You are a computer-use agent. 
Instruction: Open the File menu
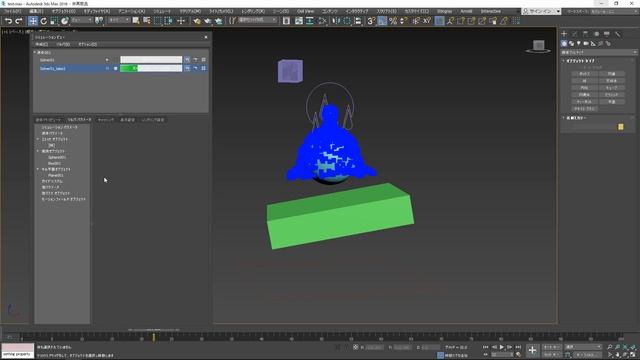[13, 11]
